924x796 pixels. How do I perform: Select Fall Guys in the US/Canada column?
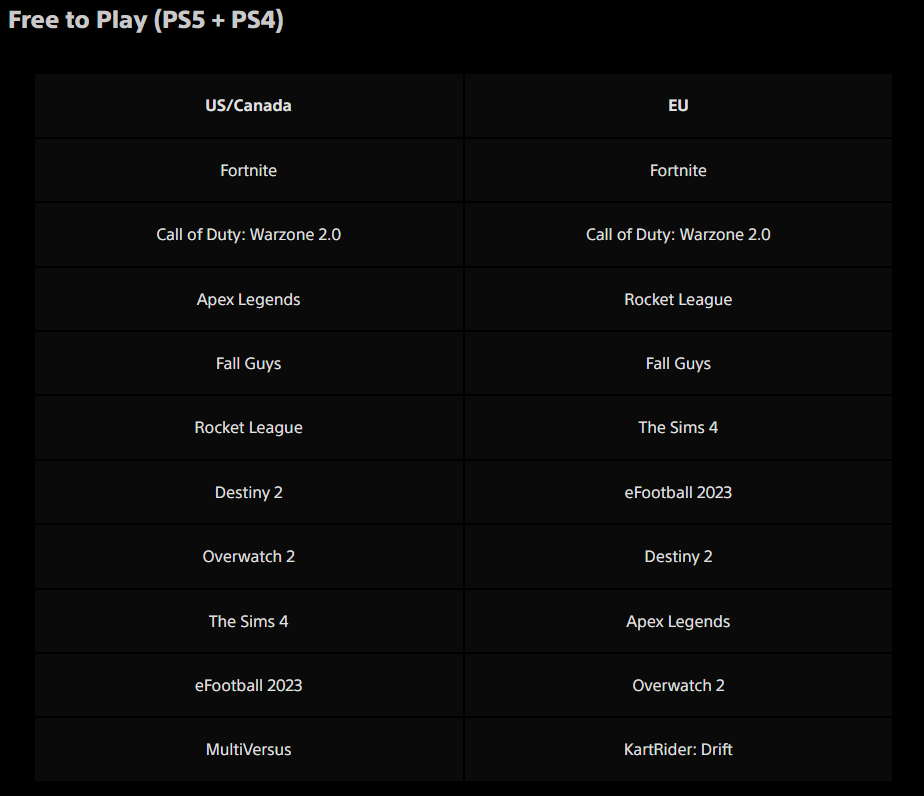coord(248,364)
